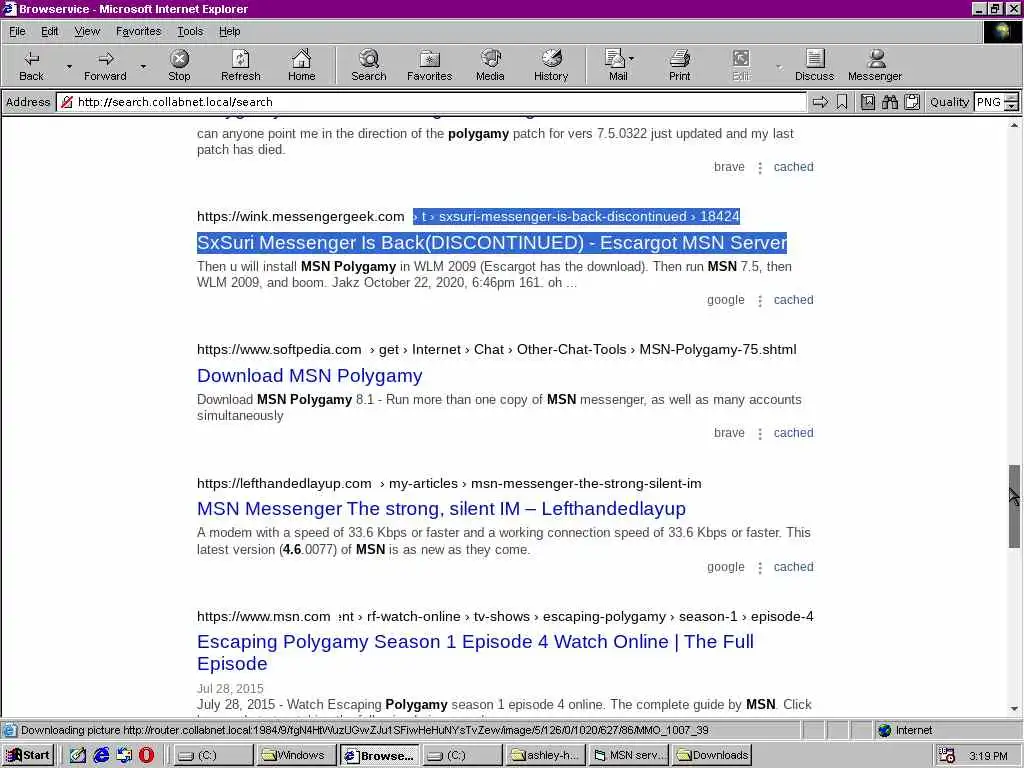Screen dimensions: 1024x768
Task: Click the binoculars find icon
Action: click(x=889, y=102)
